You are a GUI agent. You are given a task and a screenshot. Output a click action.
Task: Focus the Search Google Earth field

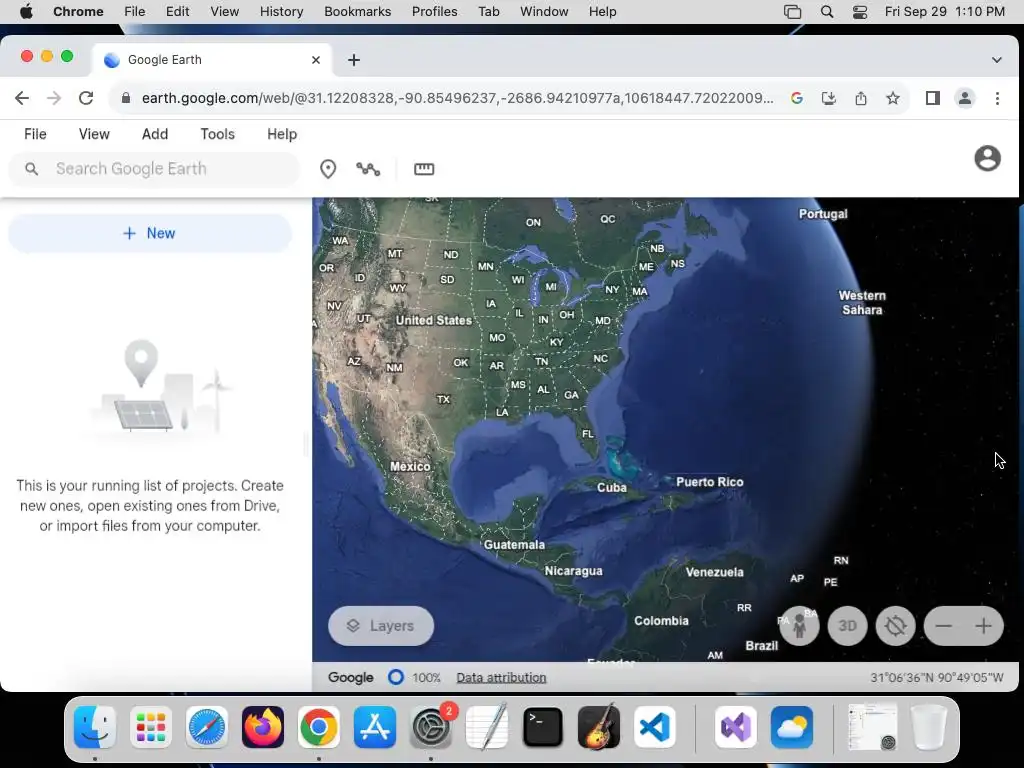pyautogui.click(x=154, y=168)
